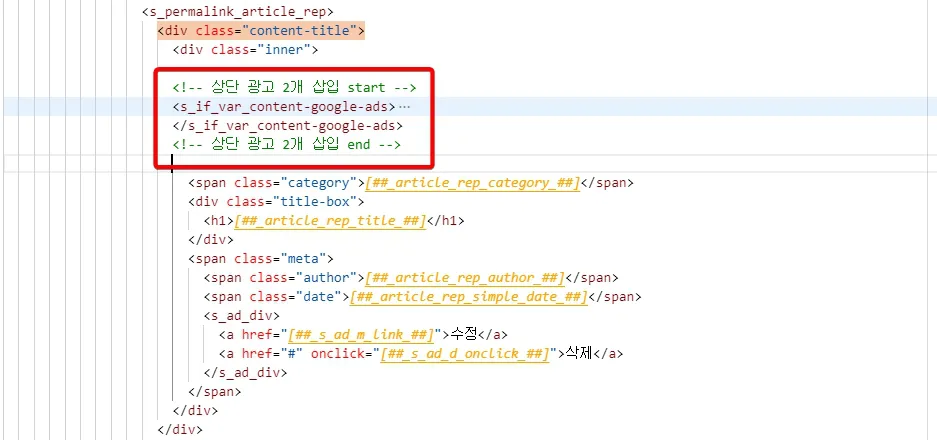Click the span class="meta" line

click(x=261, y=259)
